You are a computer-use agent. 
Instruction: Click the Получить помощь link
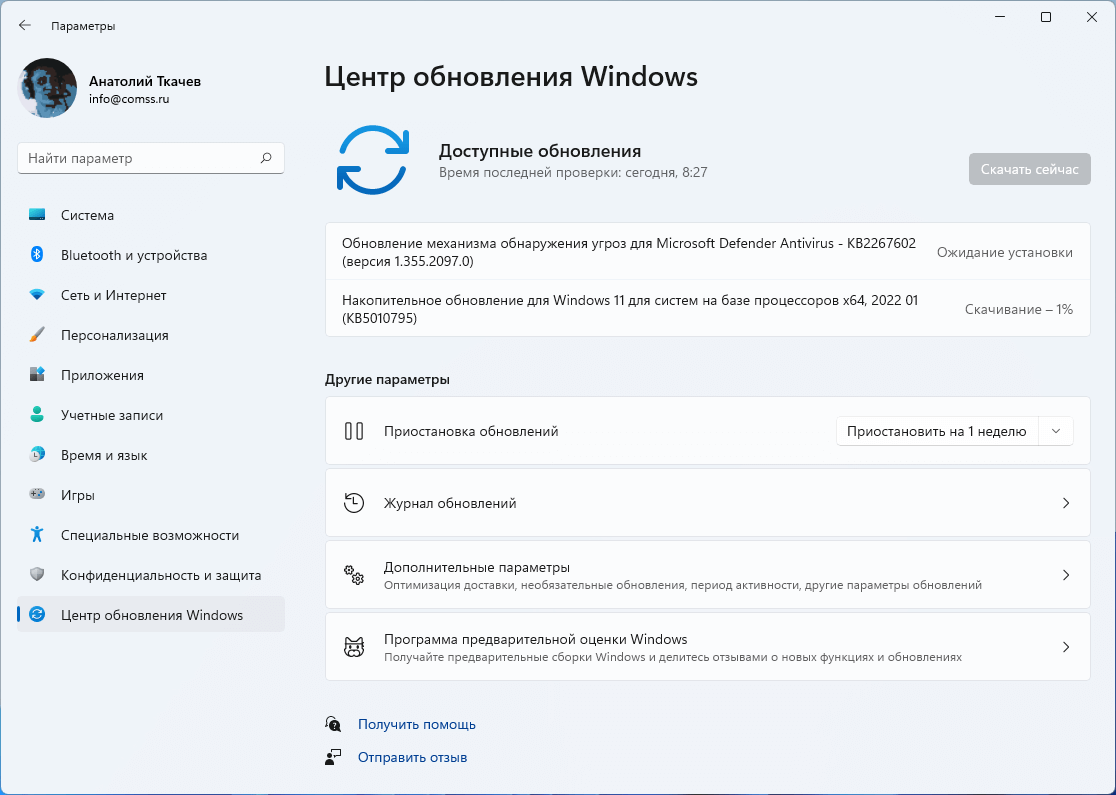416,724
